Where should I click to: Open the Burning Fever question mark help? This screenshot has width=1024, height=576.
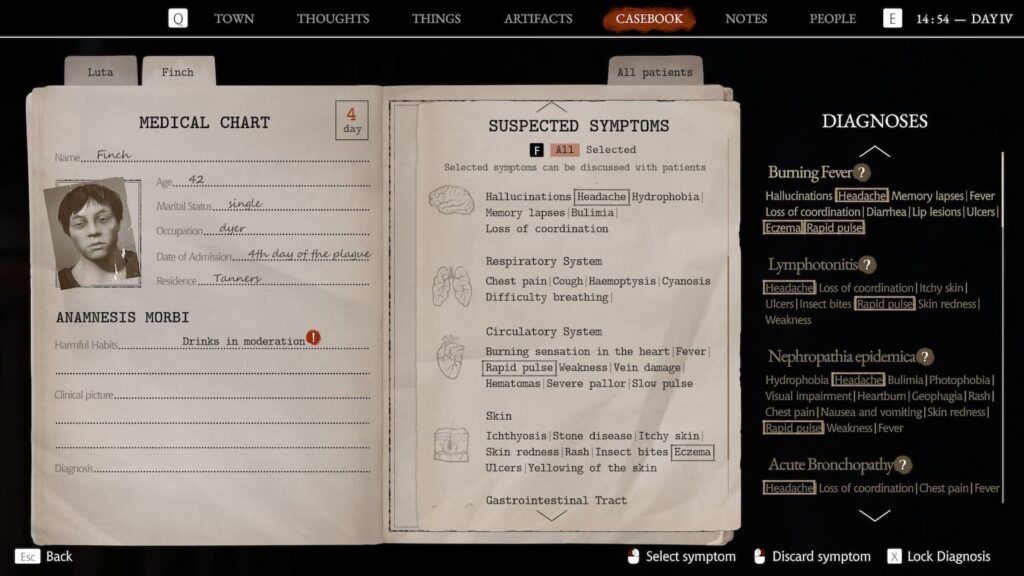coord(861,172)
